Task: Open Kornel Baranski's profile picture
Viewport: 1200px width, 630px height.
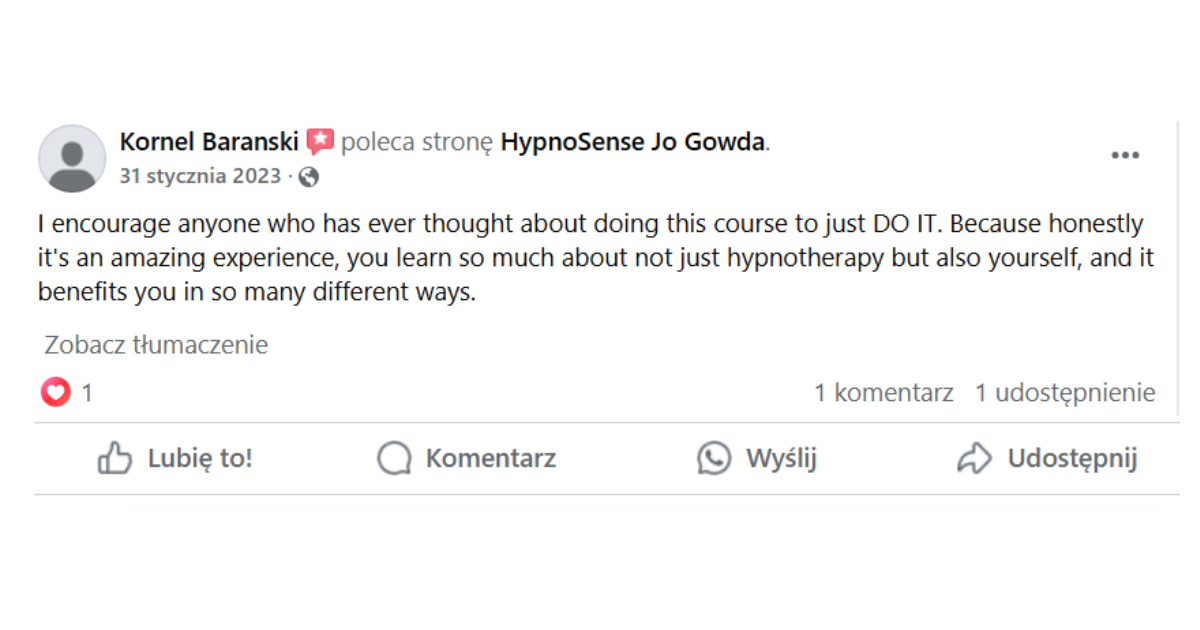Action: pos(72,158)
